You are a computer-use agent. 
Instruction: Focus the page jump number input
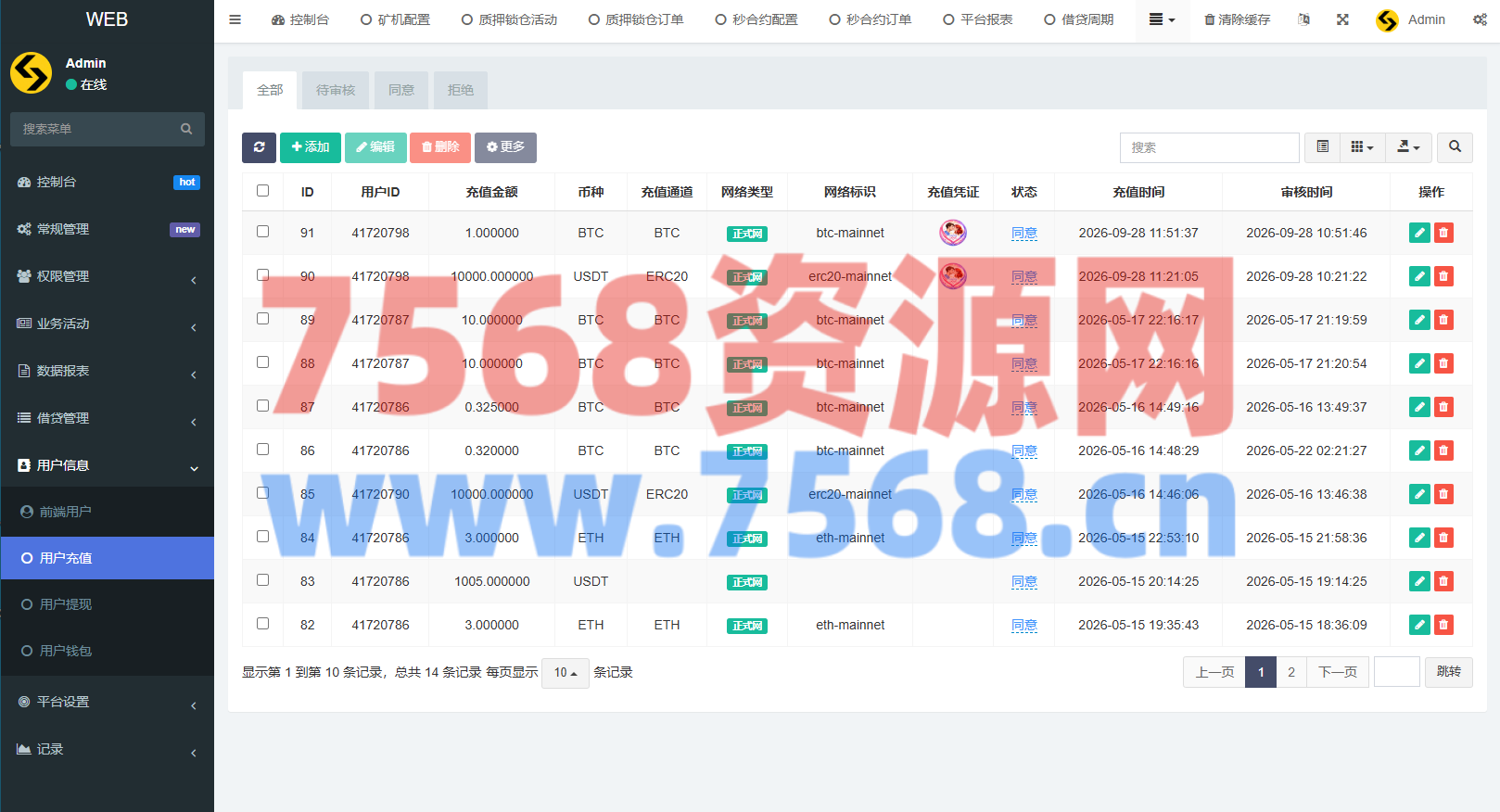coord(1397,672)
